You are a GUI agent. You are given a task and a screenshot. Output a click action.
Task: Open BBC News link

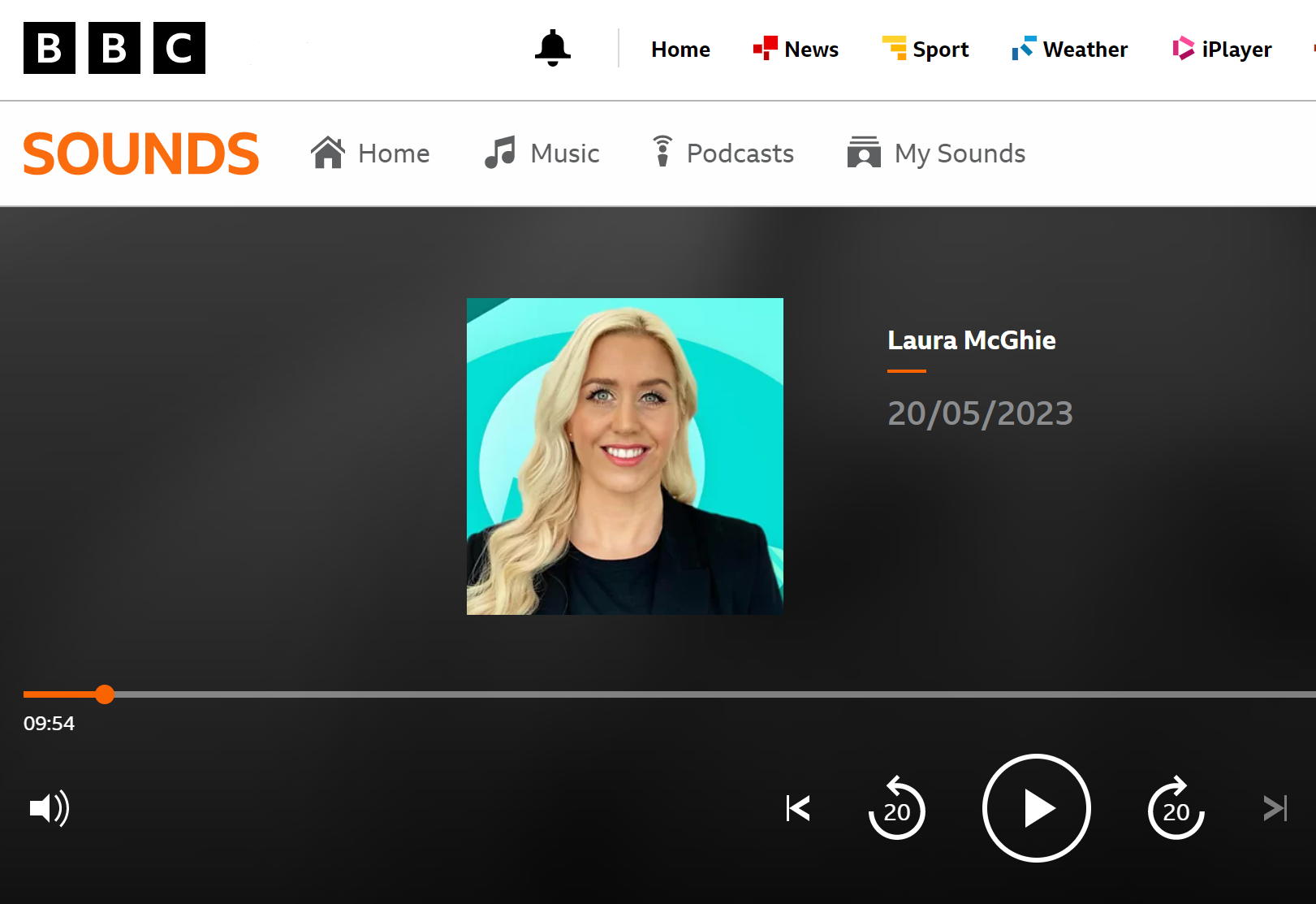(796, 50)
